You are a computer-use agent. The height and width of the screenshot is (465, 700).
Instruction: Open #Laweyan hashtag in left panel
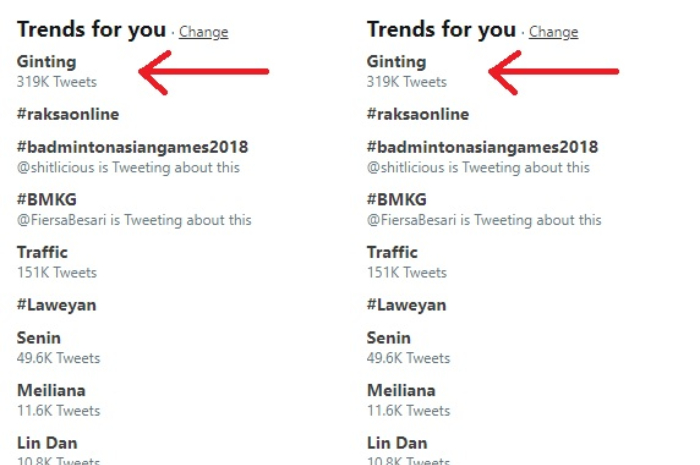pyautogui.click(x=56, y=305)
